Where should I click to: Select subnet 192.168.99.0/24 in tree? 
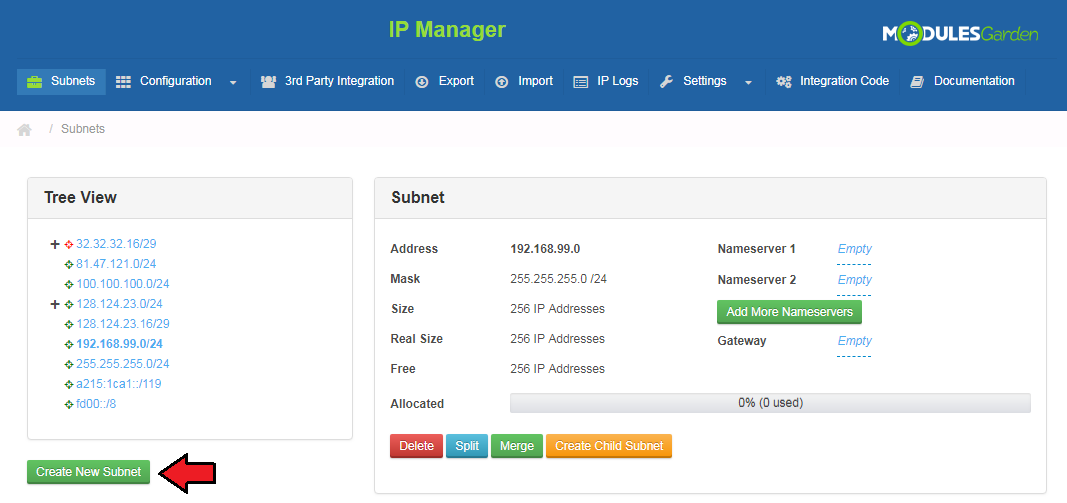click(119, 344)
